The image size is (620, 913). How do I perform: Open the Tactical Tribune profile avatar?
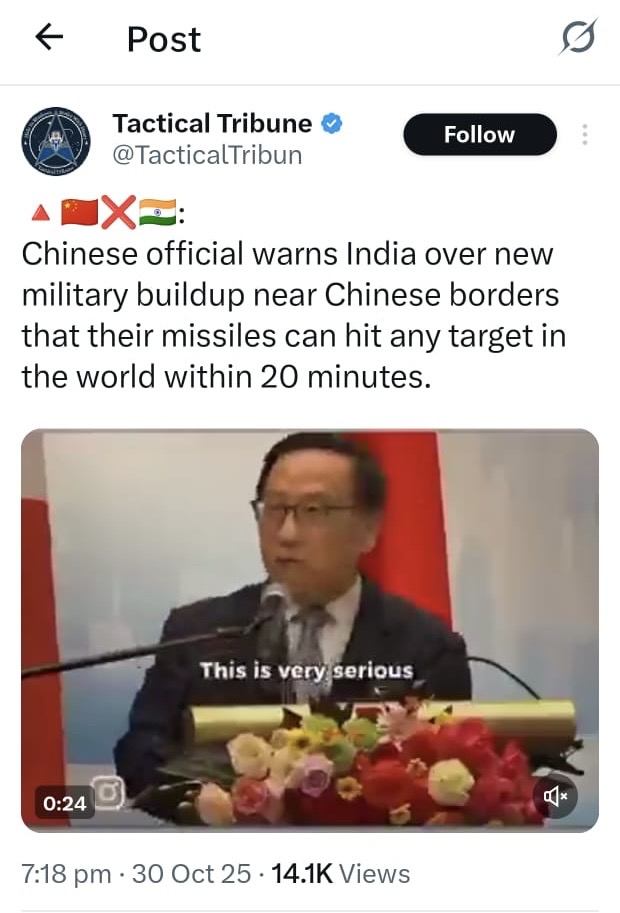[56, 141]
